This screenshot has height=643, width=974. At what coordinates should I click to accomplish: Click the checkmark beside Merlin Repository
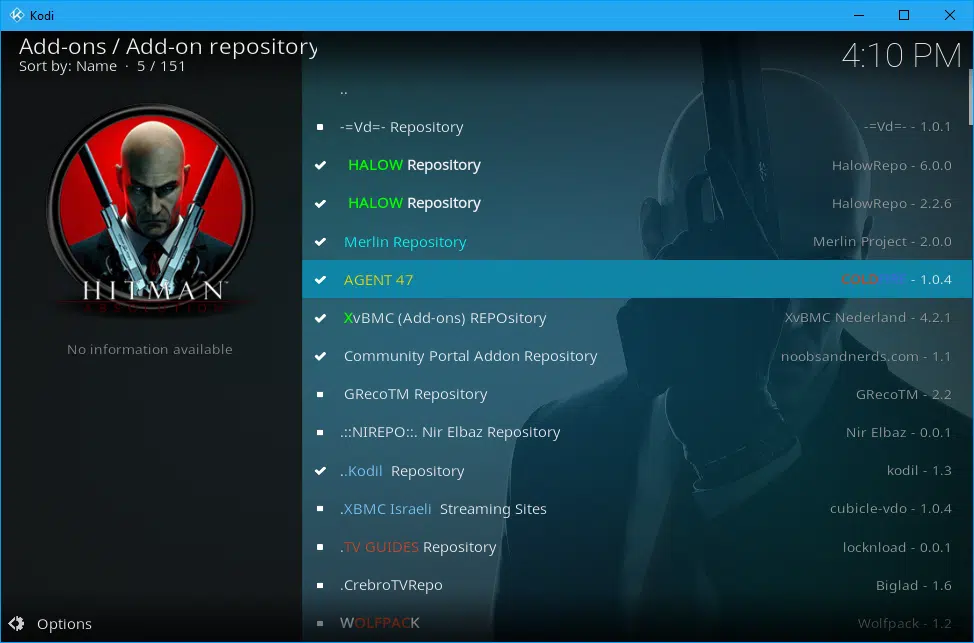pos(319,241)
